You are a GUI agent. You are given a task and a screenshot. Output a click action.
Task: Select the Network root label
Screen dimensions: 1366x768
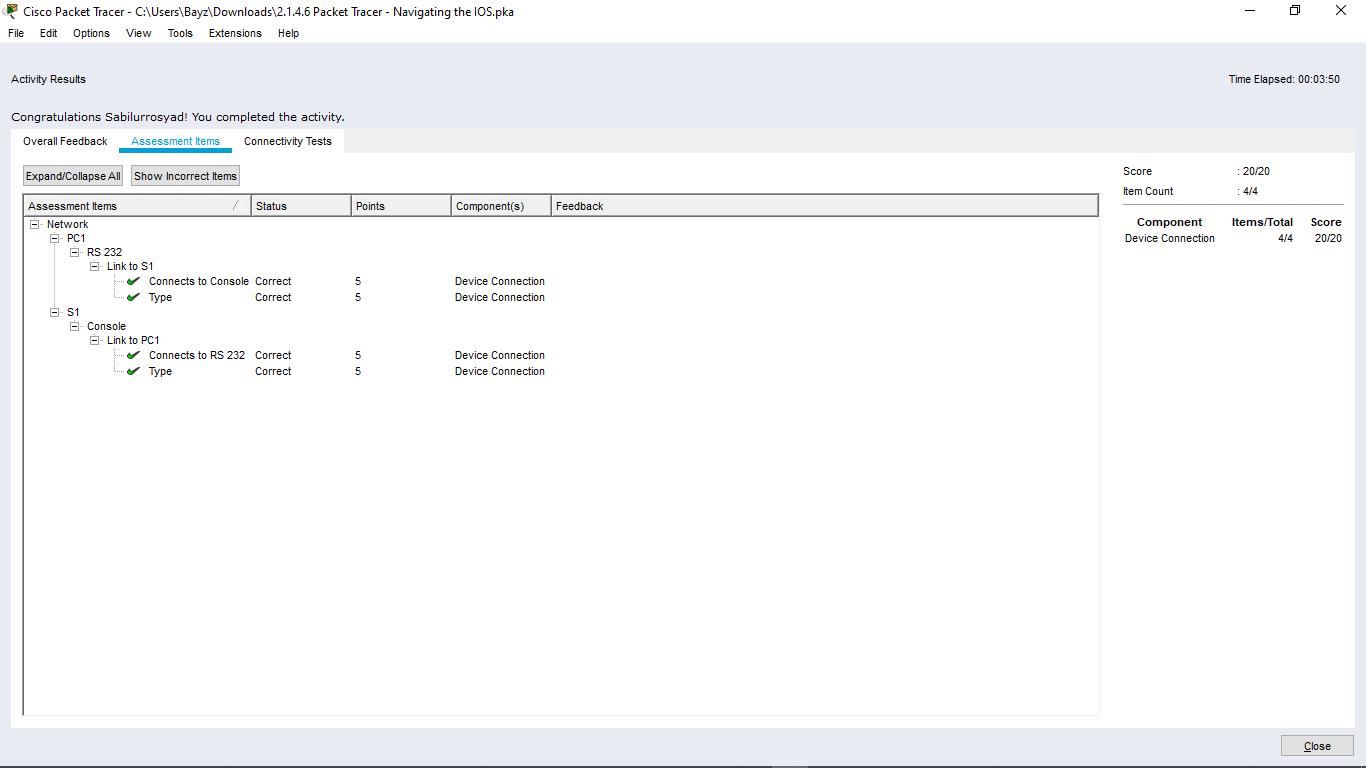click(67, 224)
